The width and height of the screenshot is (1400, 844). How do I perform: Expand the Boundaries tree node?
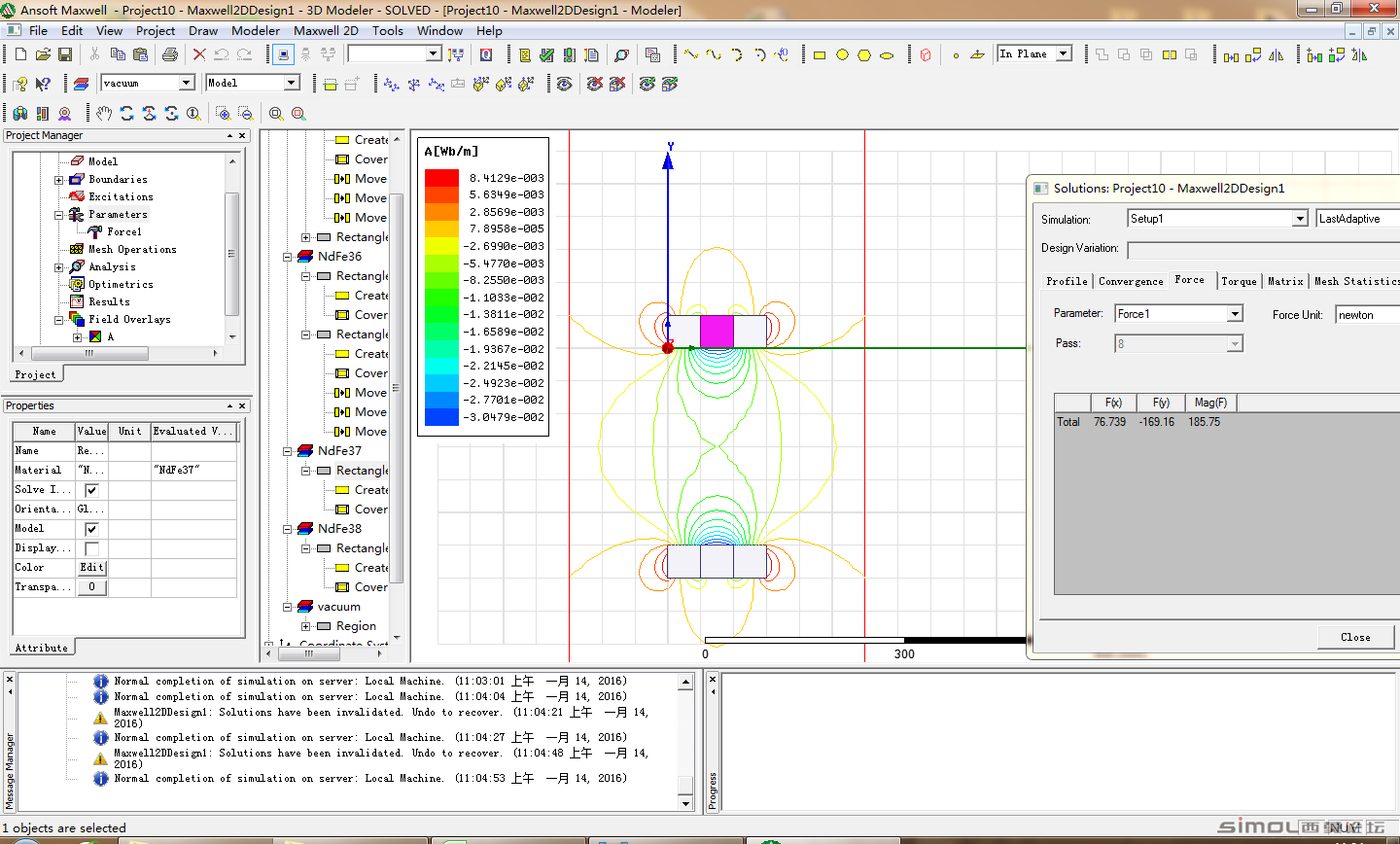coord(58,180)
